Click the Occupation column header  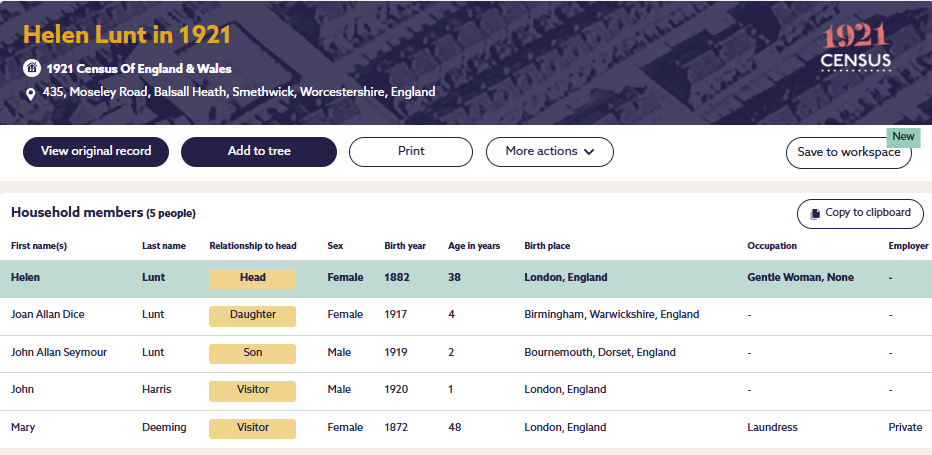pyautogui.click(x=772, y=246)
